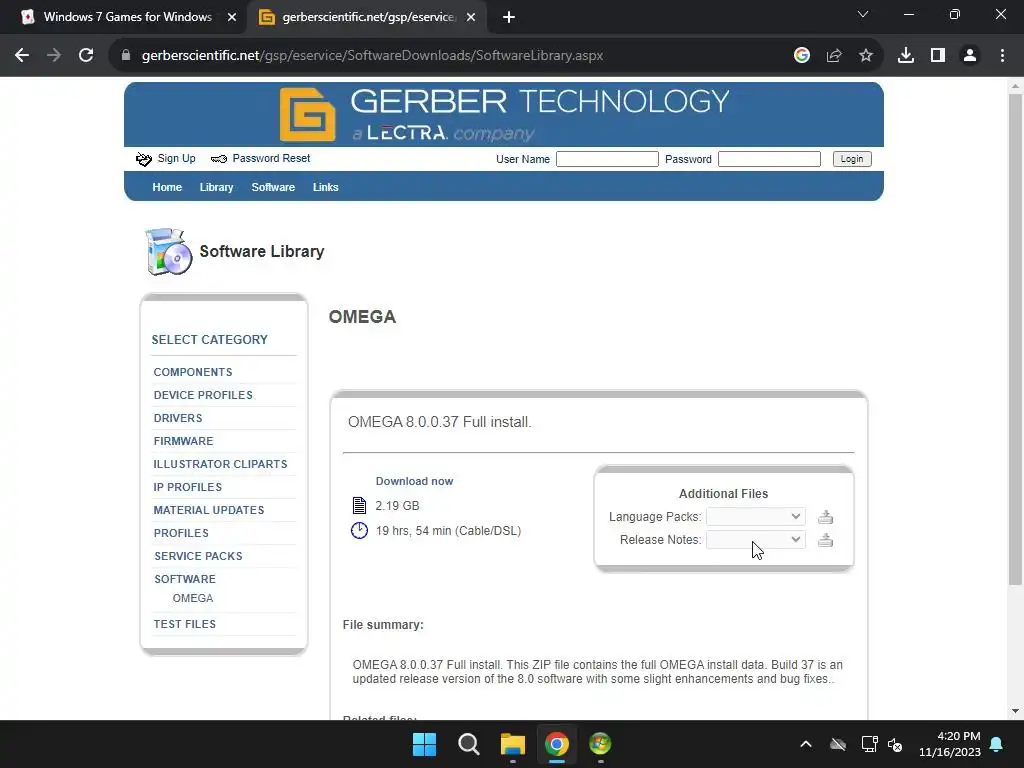Click the download time clock icon
This screenshot has height=768, width=1024.
359,530
